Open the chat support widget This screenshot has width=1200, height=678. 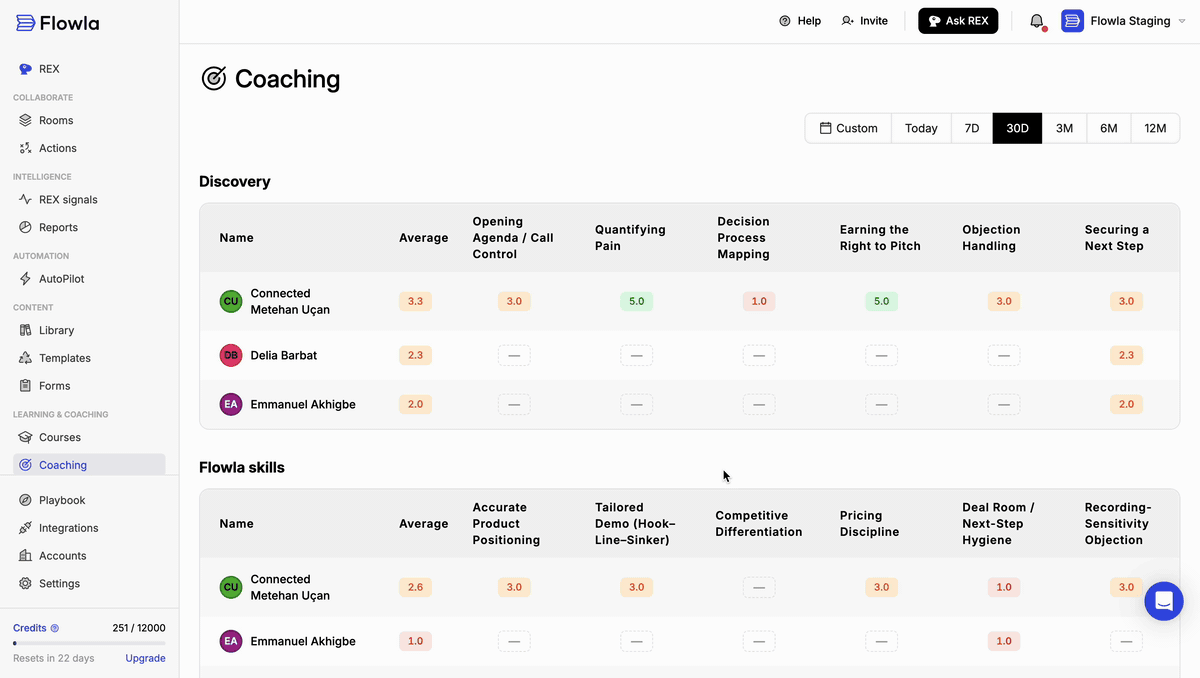[x=1164, y=601]
